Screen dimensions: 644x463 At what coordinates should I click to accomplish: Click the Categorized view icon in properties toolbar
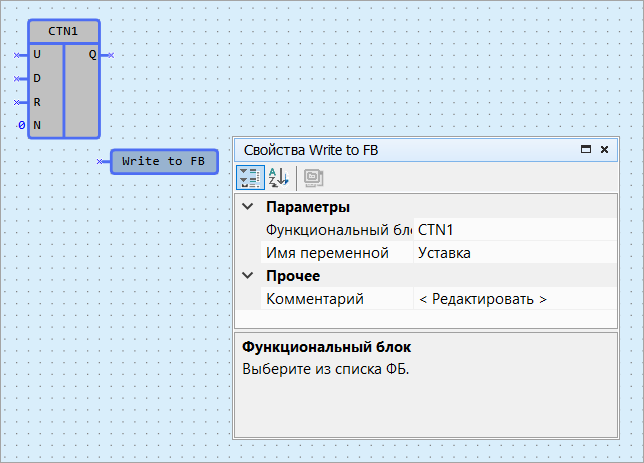[x=250, y=178]
